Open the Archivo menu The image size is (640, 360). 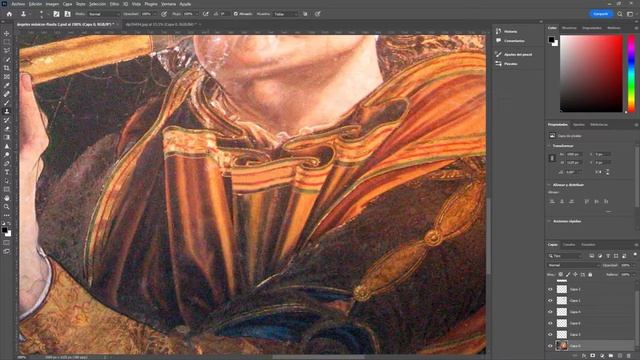(x=18, y=4)
